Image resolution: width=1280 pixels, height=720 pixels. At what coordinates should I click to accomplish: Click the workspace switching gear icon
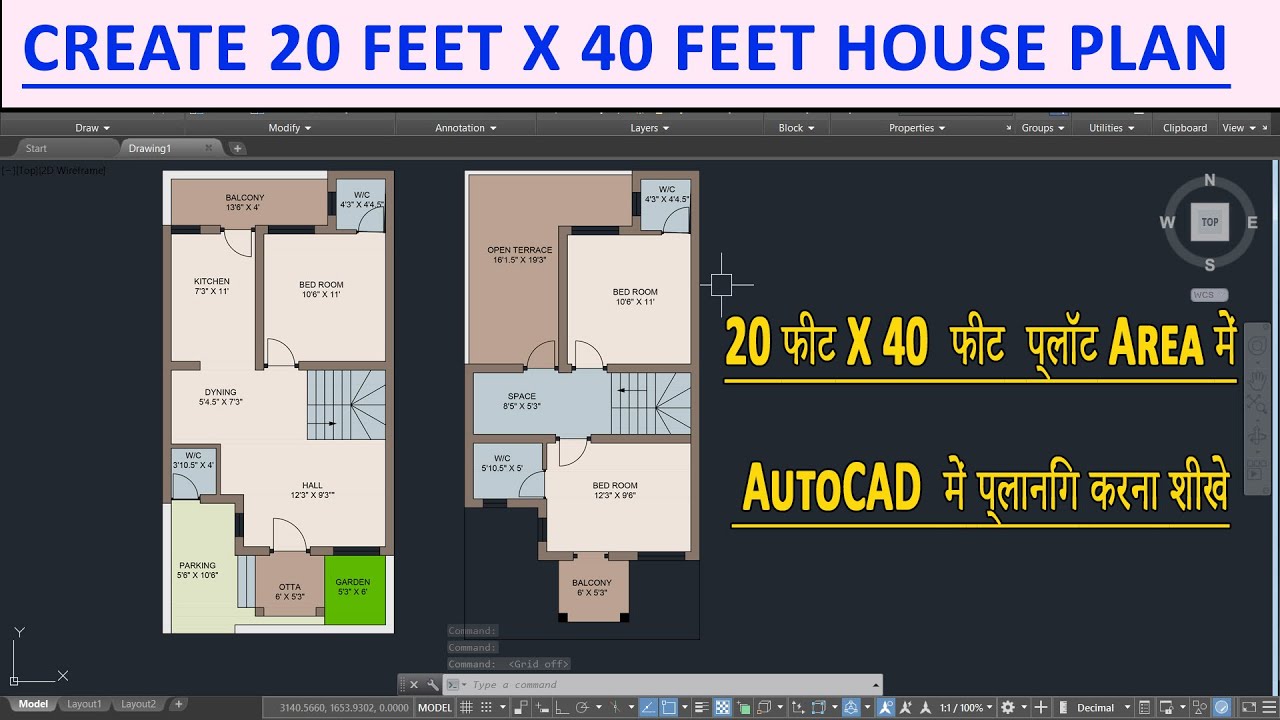1008,707
